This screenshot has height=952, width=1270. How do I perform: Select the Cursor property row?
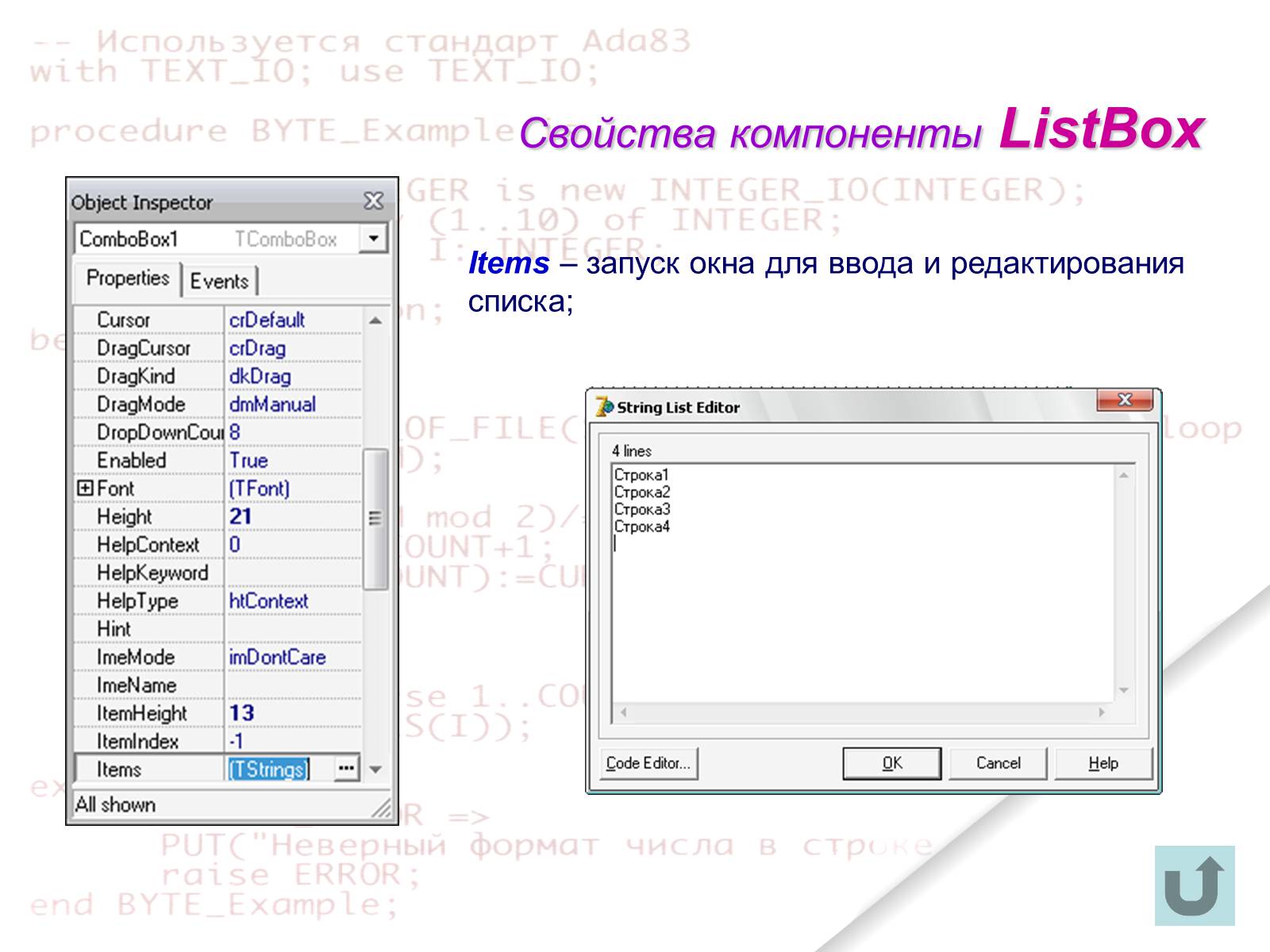click(x=217, y=320)
